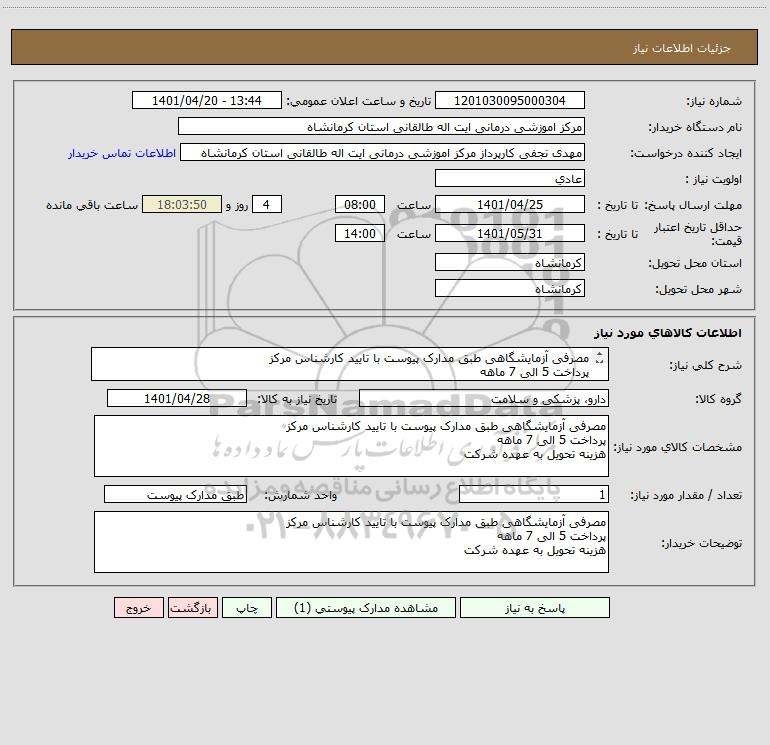Click the تاریخ نیاز به کالا field 1401/04/28
770x745 pixels.
177,398
